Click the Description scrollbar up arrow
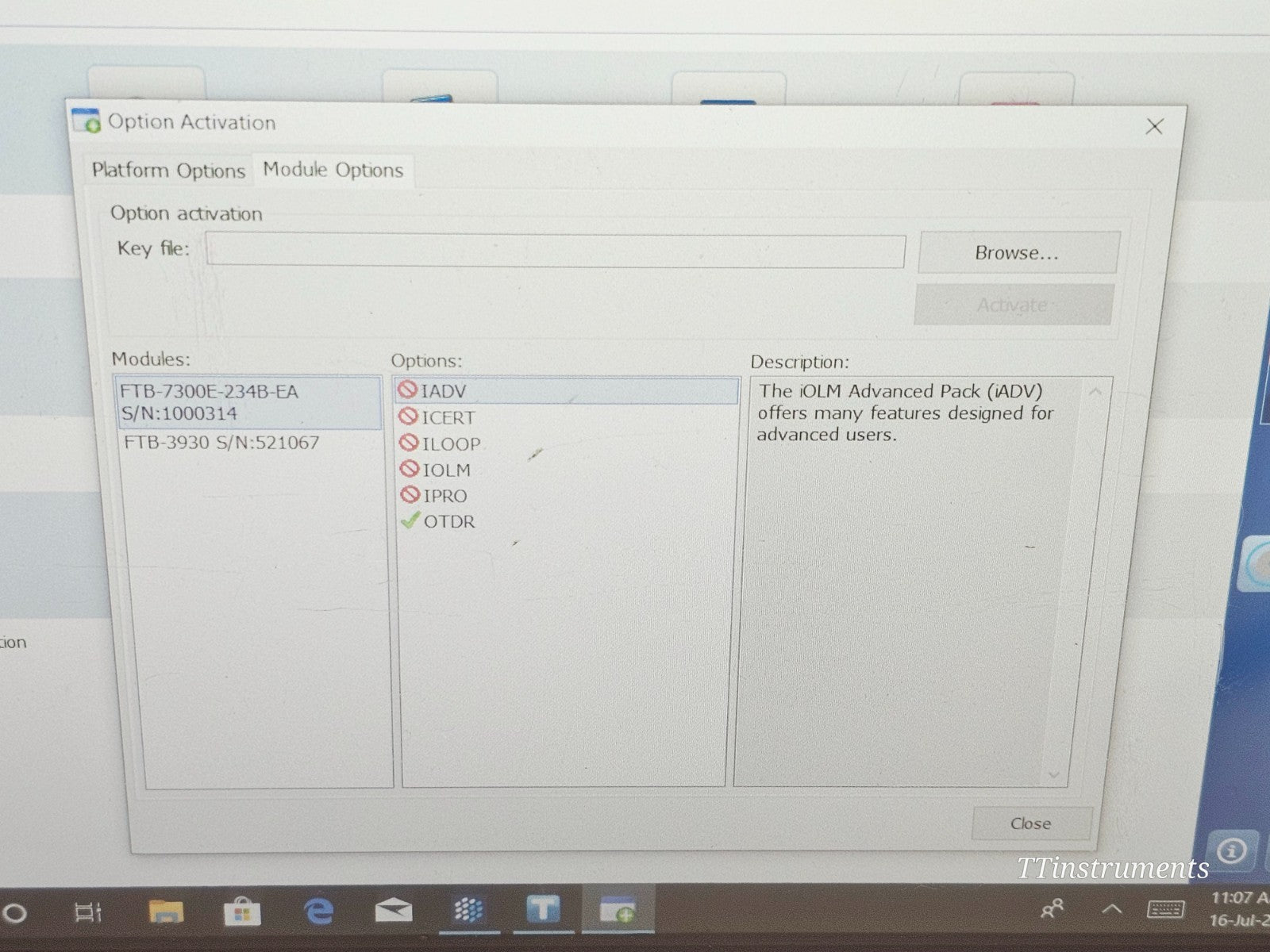Viewport: 1270px width, 952px height. pyautogui.click(x=1095, y=392)
